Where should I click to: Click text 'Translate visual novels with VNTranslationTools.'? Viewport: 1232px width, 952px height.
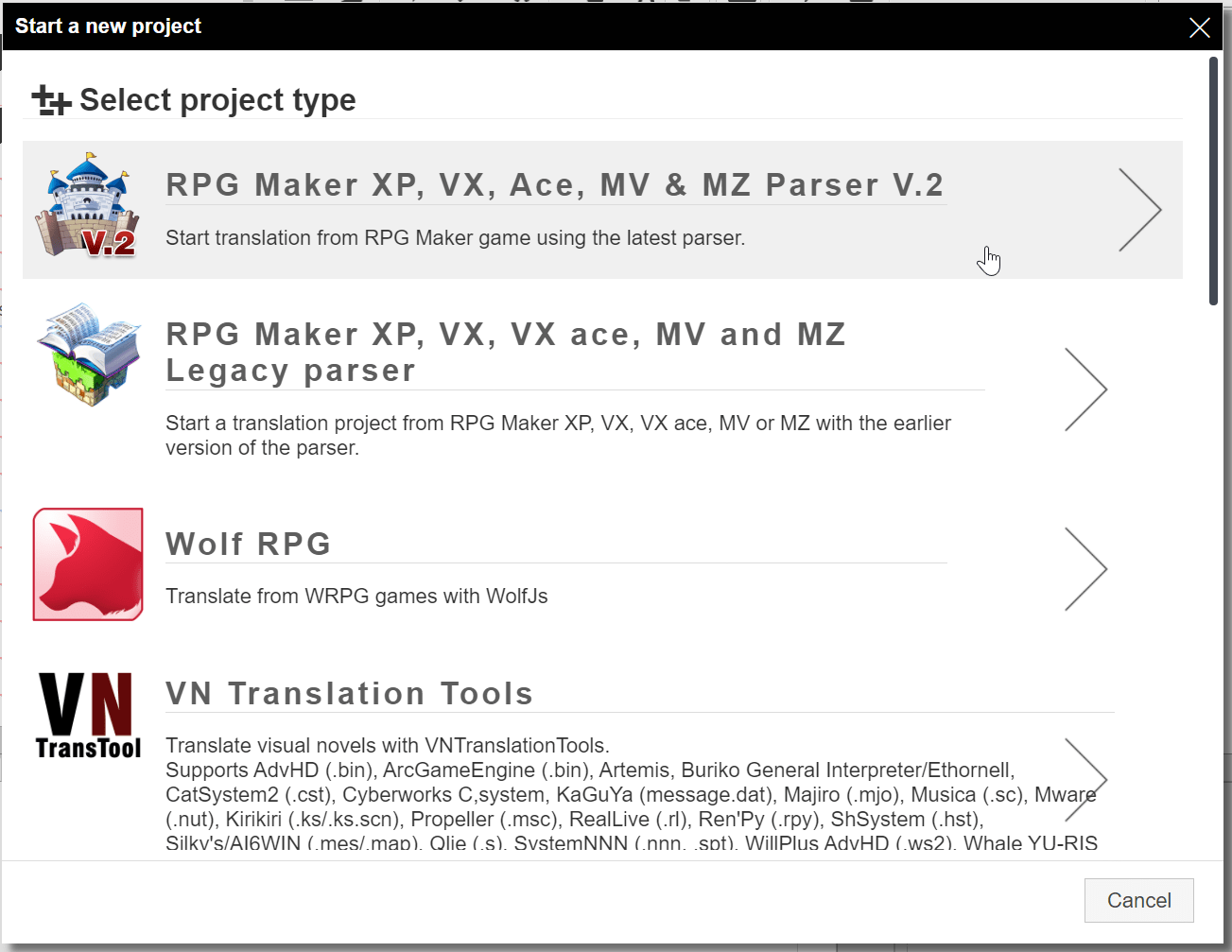[x=388, y=745]
